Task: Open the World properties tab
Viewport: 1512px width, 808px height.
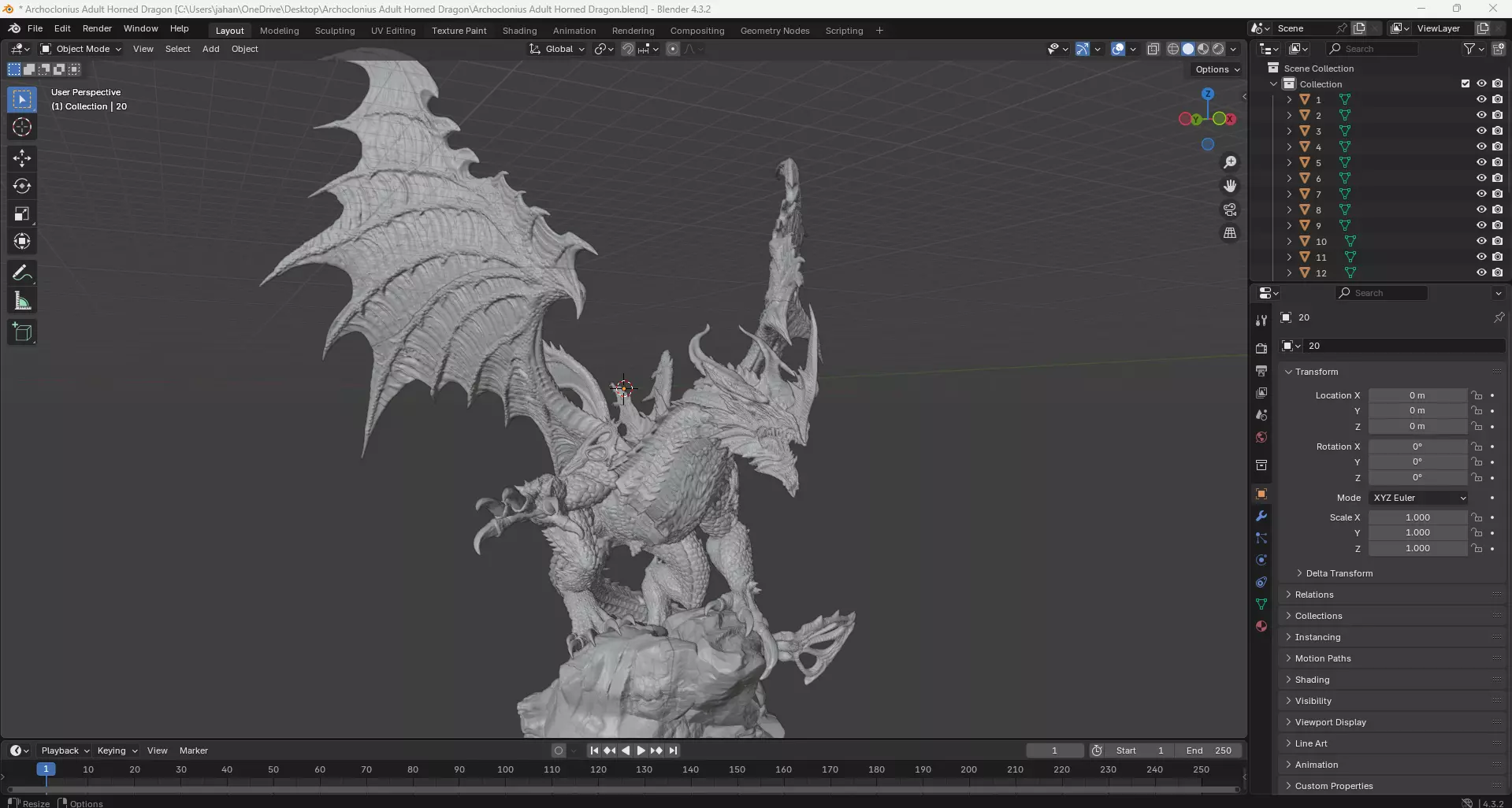Action: click(1261, 437)
